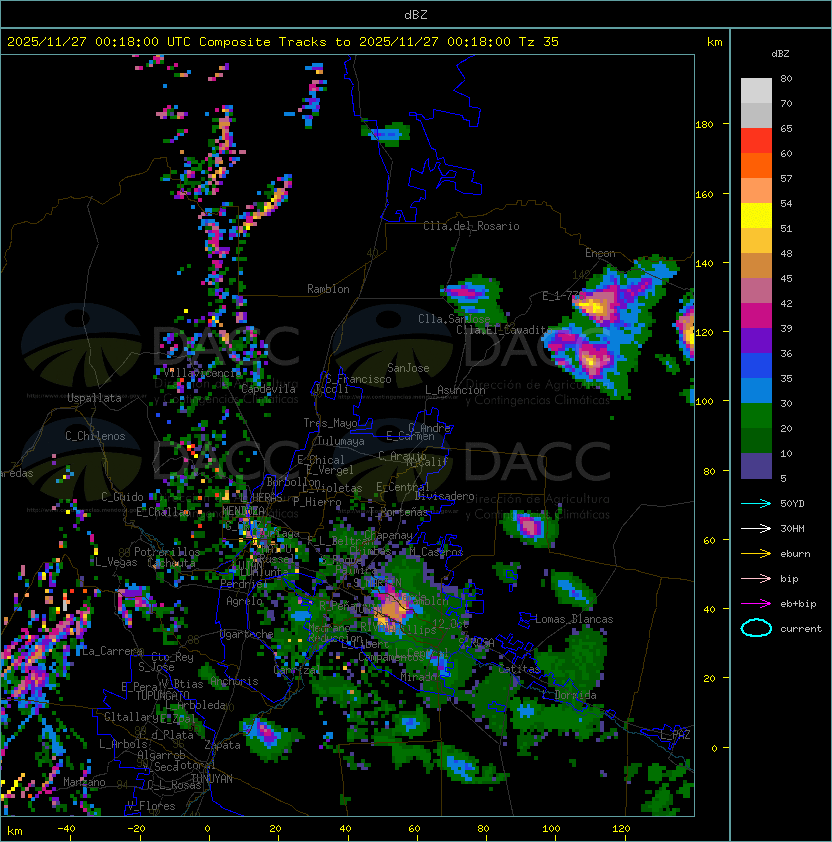832x842 pixels.
Task: Click the Uspallata place label
Action: pyautogui.click(x=94, y=398)
